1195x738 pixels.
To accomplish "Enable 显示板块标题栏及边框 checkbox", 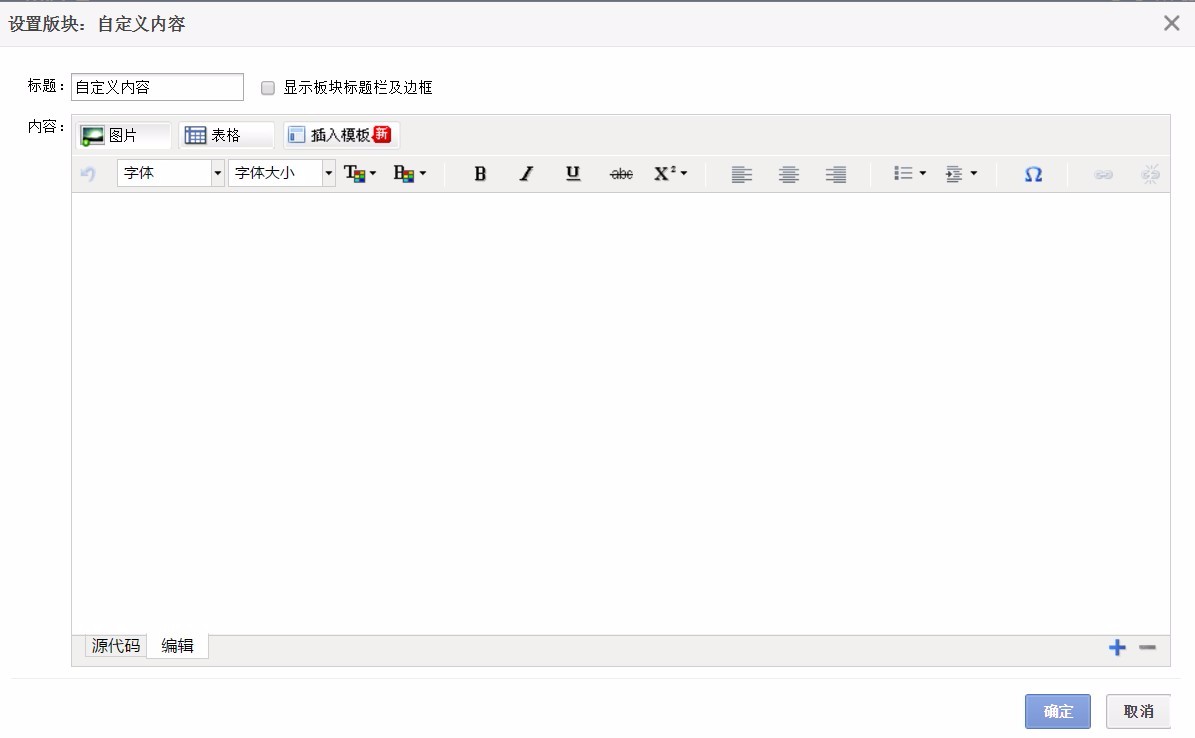I will pyautogui.click(x=267, y=87).
